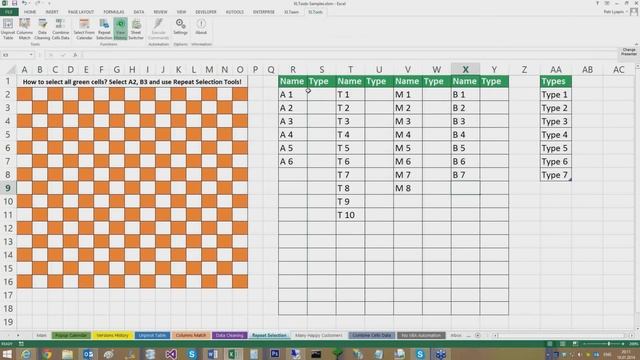This screenshot has height=360, width=640.
Task: Switch to Page Layout view in status bar
Action: click(x=562, y=344)
